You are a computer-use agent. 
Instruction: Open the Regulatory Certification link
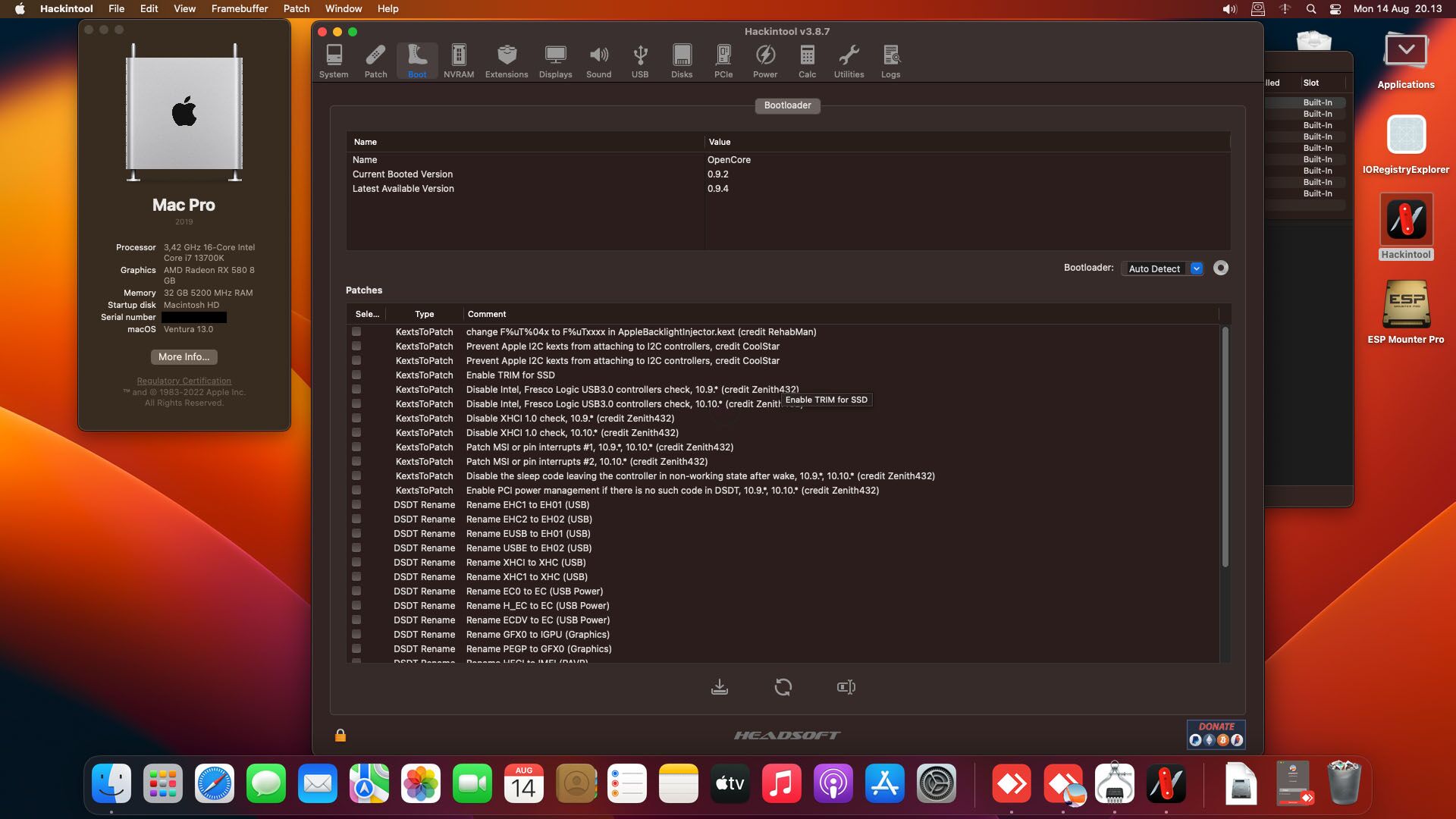[x=183, y=381]
